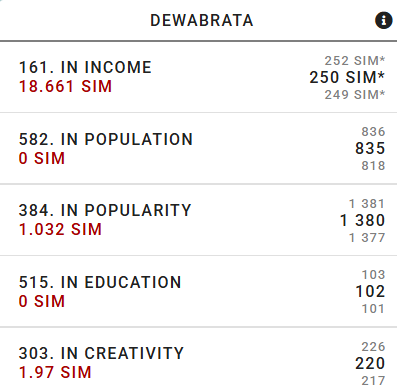Viewport: 397px width, 392px height.
Task: Choose the bold 835 population value
Action: pyautogui.click(x=370, y=148)
